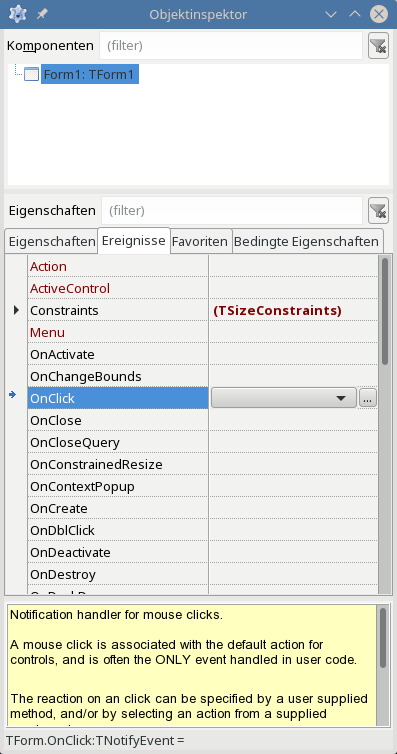Click the ellipsis button for OnClick
Screen dimensions: 397x754
click(368, 398)
